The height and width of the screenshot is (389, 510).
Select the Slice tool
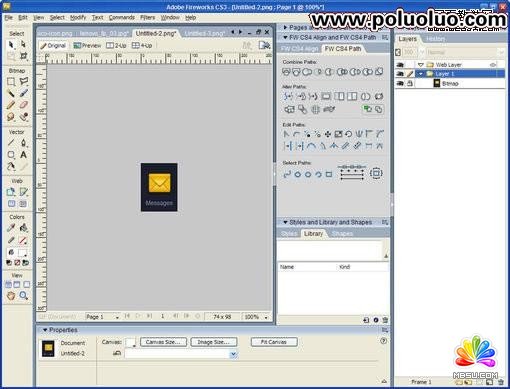[23, 192]
